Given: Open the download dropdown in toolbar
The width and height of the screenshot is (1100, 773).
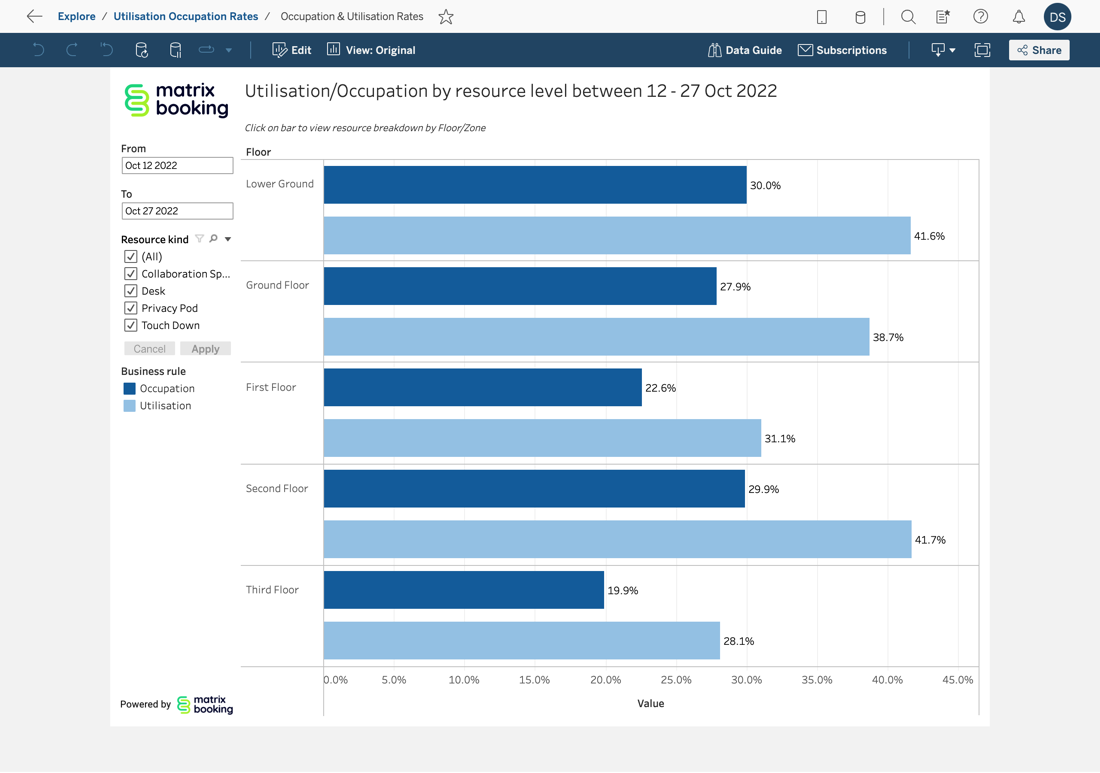Looking at the screenshot, I should pyautogui.click(x=943, y=50).
